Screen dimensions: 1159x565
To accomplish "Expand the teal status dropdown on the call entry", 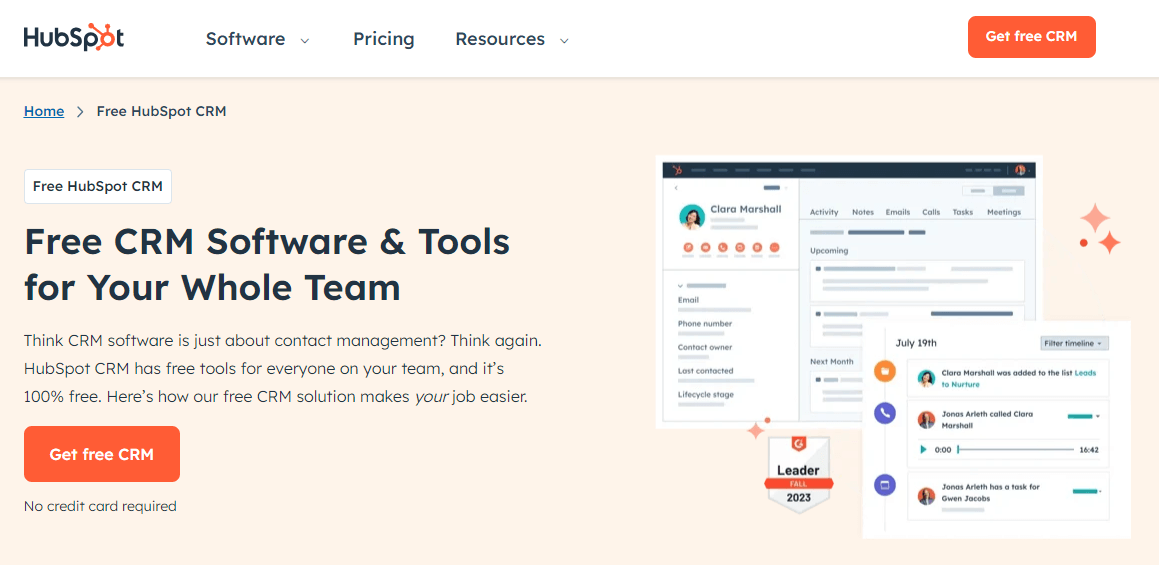I will click(x=1084, y=416).
